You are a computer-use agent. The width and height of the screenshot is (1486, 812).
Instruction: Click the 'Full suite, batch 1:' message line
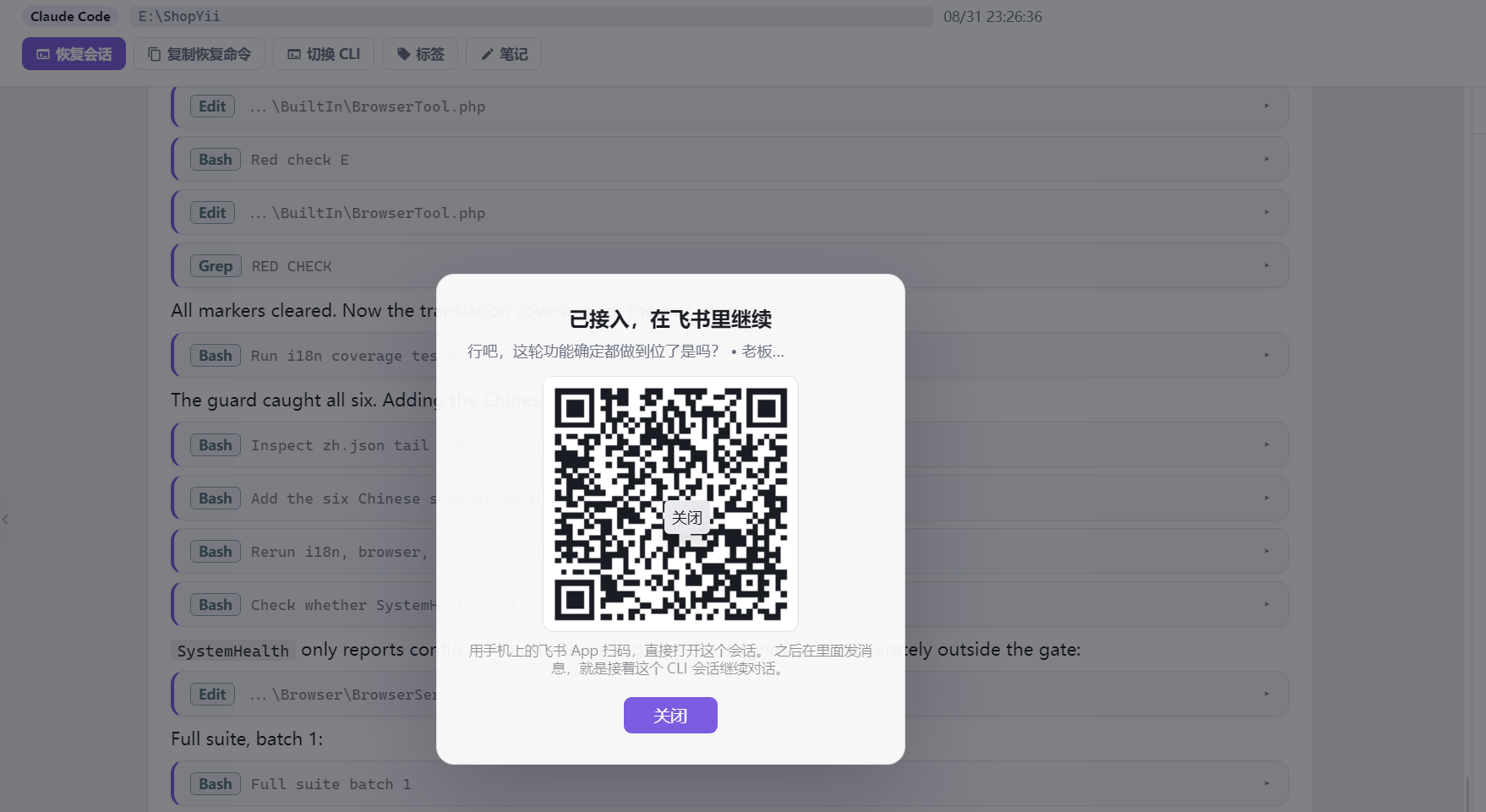[x=247, y=738]
